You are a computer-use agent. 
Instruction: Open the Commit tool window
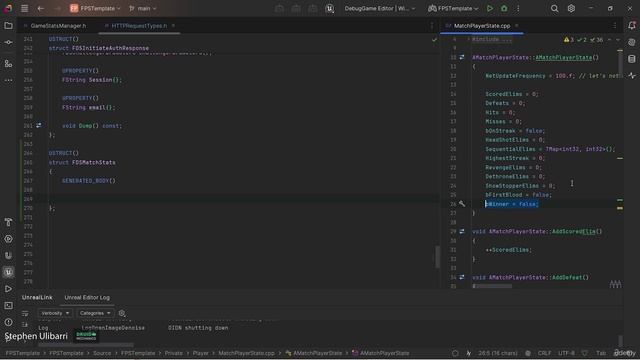point(8,42)
